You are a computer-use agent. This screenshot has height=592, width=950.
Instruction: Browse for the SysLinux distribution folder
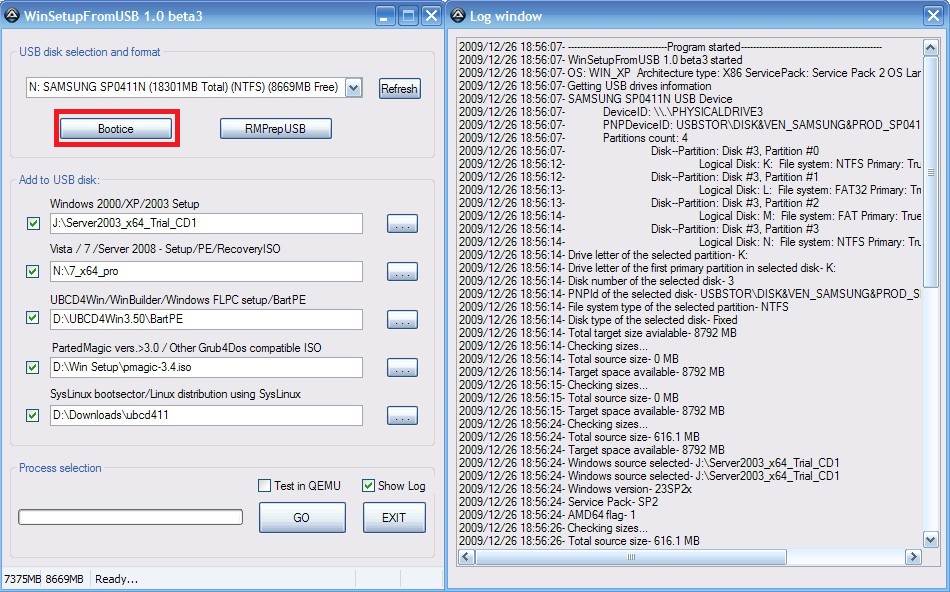tap(402, 416)
